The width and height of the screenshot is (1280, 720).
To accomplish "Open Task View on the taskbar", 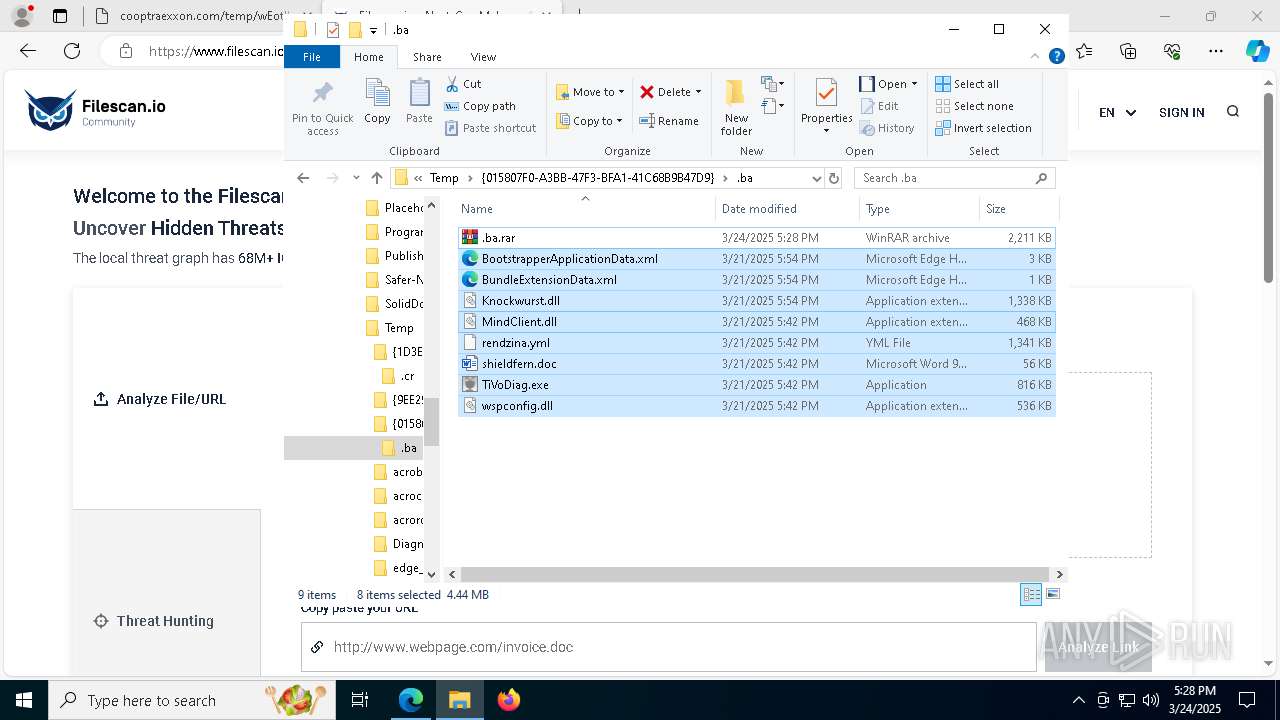I will (360, 700).
